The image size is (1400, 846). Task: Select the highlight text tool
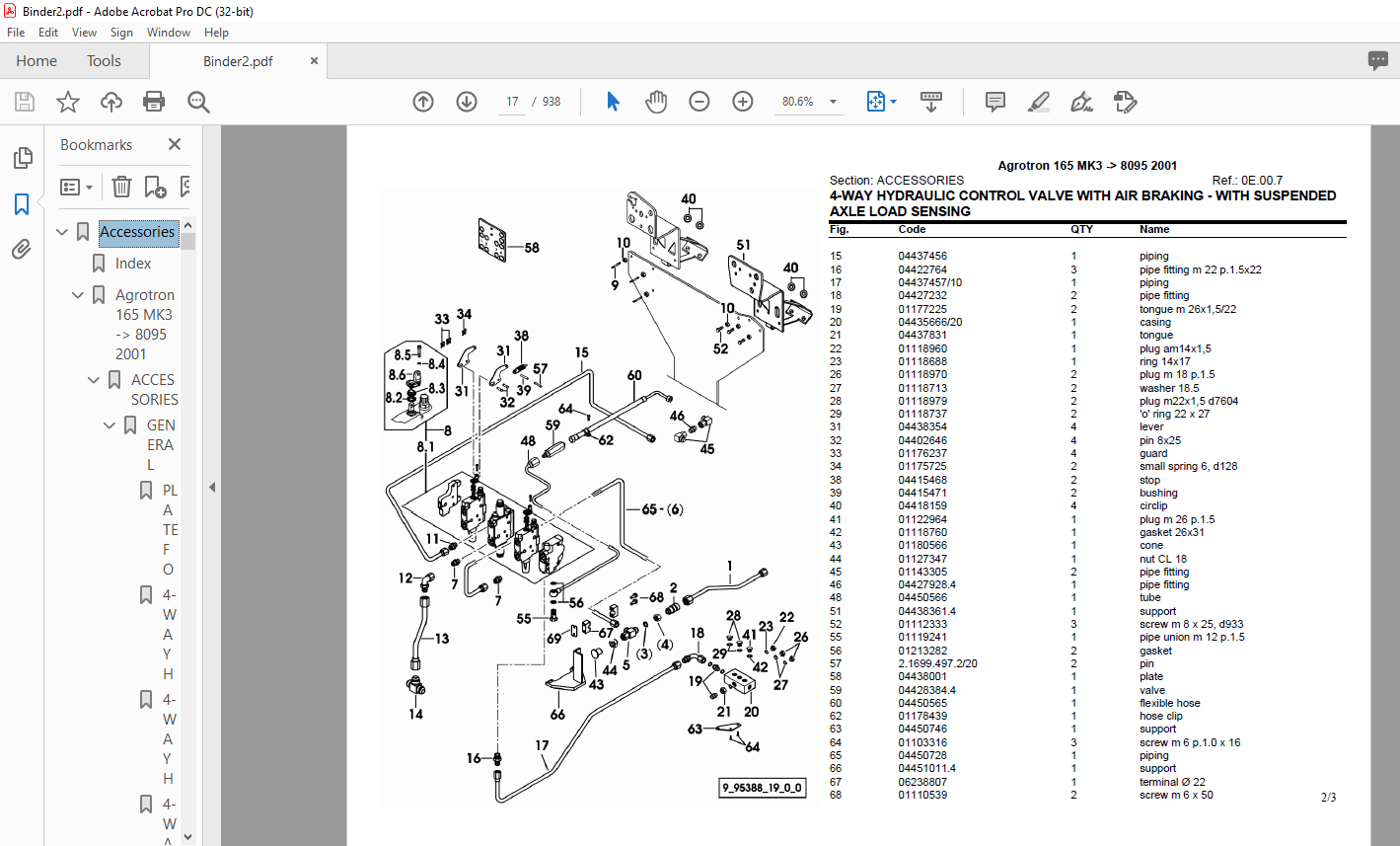pos(1038,102)
